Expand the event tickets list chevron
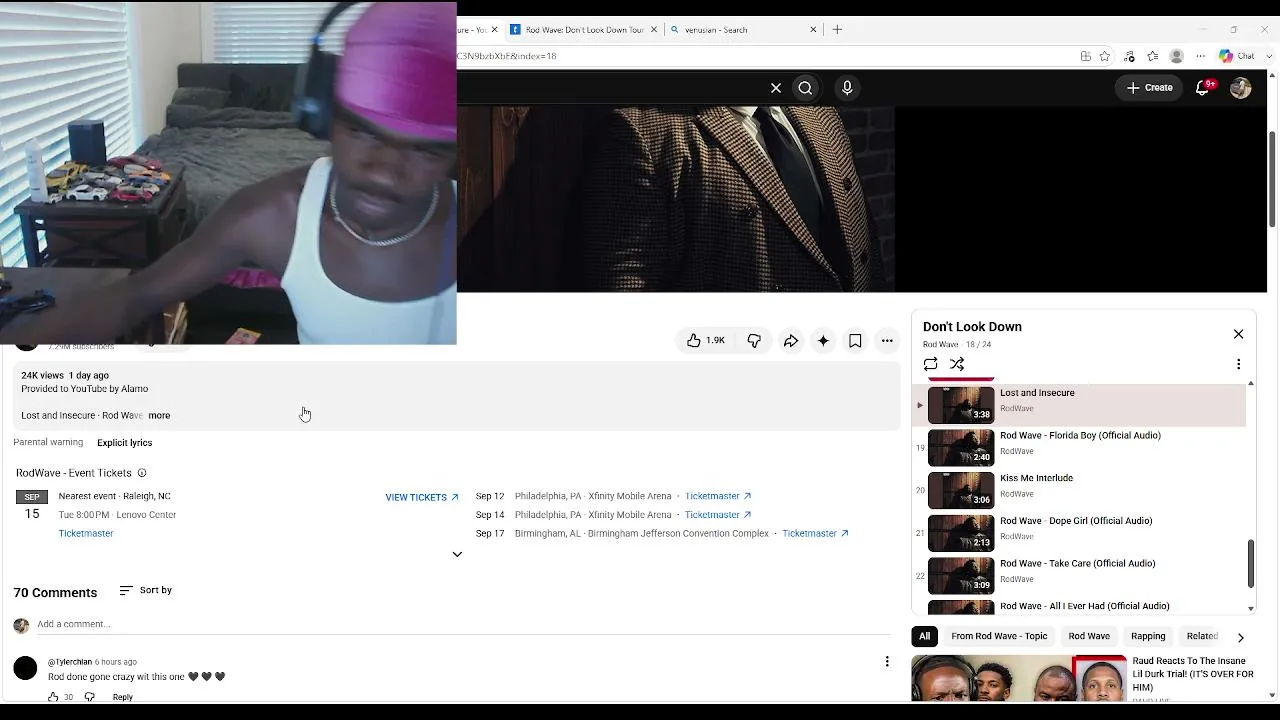Screen dimensions: 1280x720 click(x=457, y=554)
